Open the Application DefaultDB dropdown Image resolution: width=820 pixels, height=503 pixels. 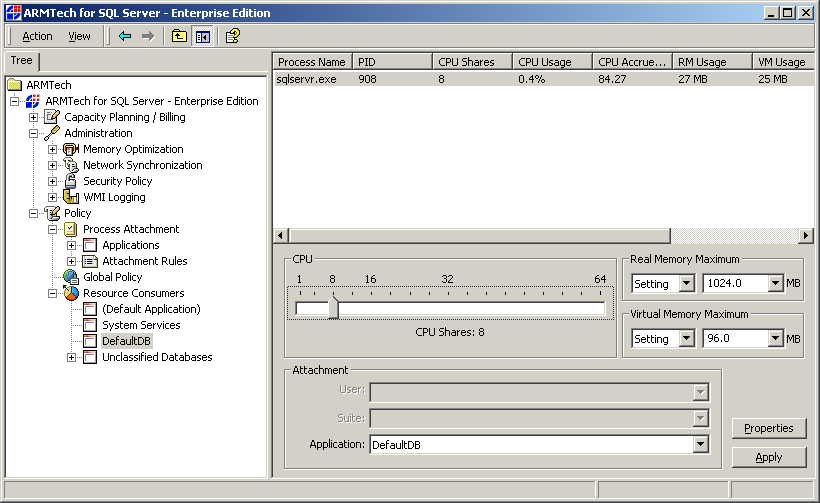[x=701, y=444]
